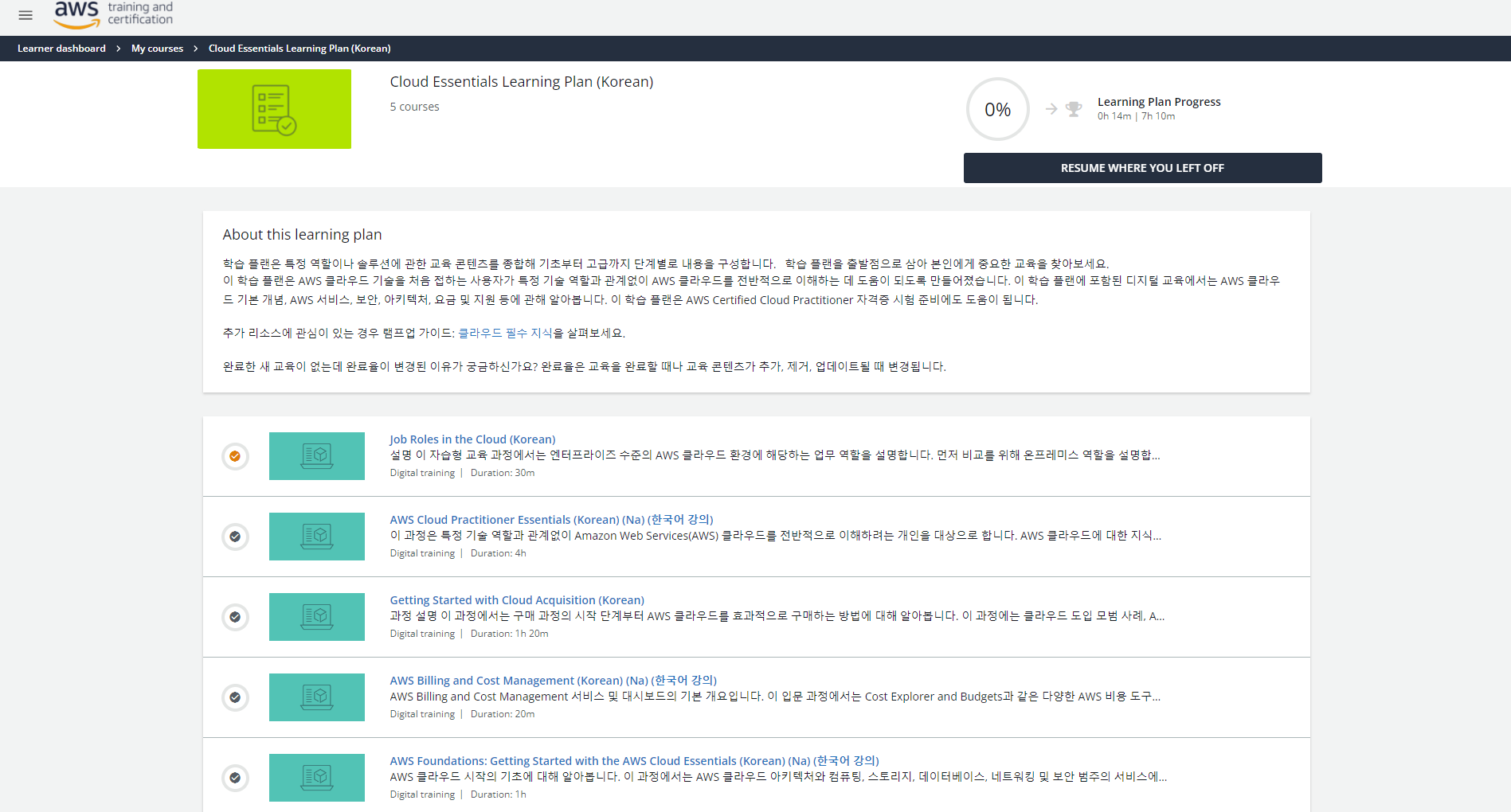Open the AWS Foundations course thumbnail
Screen dimensions: 1511x812
coord(317,778)
